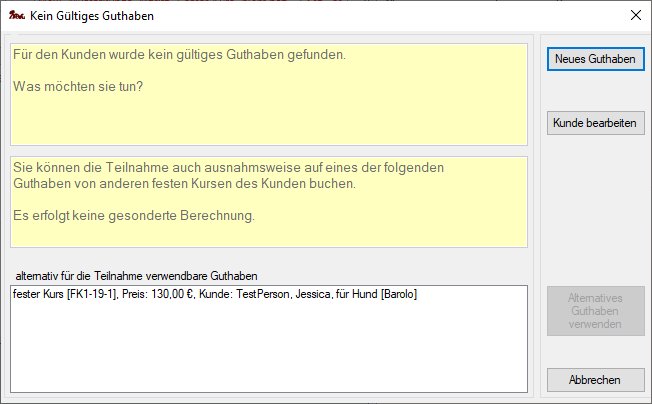Click the "Neues Guthaben" button
652x404 pixels.
(x=595, y=59)
